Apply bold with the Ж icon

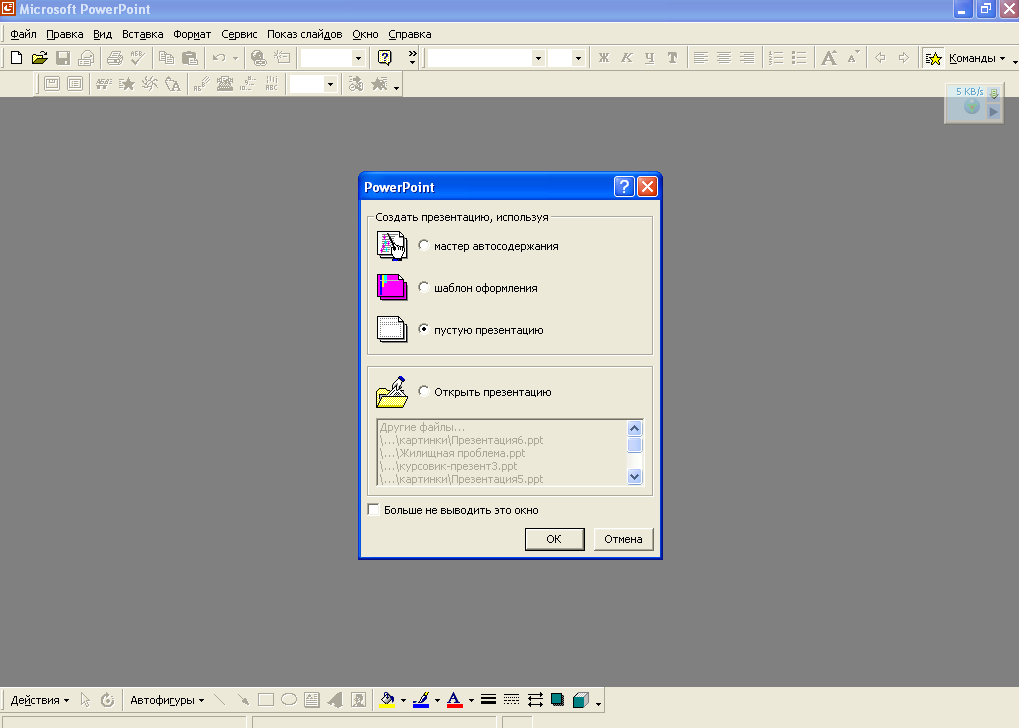pyautogui.click(x=604, y=58)
